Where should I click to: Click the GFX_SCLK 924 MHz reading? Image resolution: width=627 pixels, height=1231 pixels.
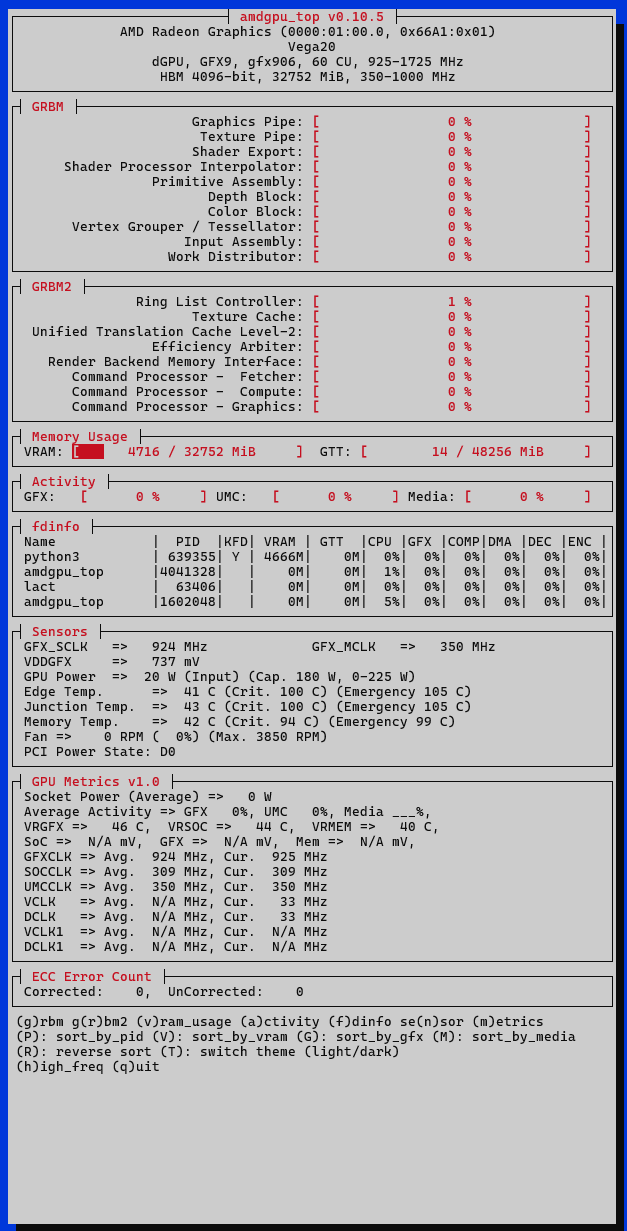[x=116, y=646]
